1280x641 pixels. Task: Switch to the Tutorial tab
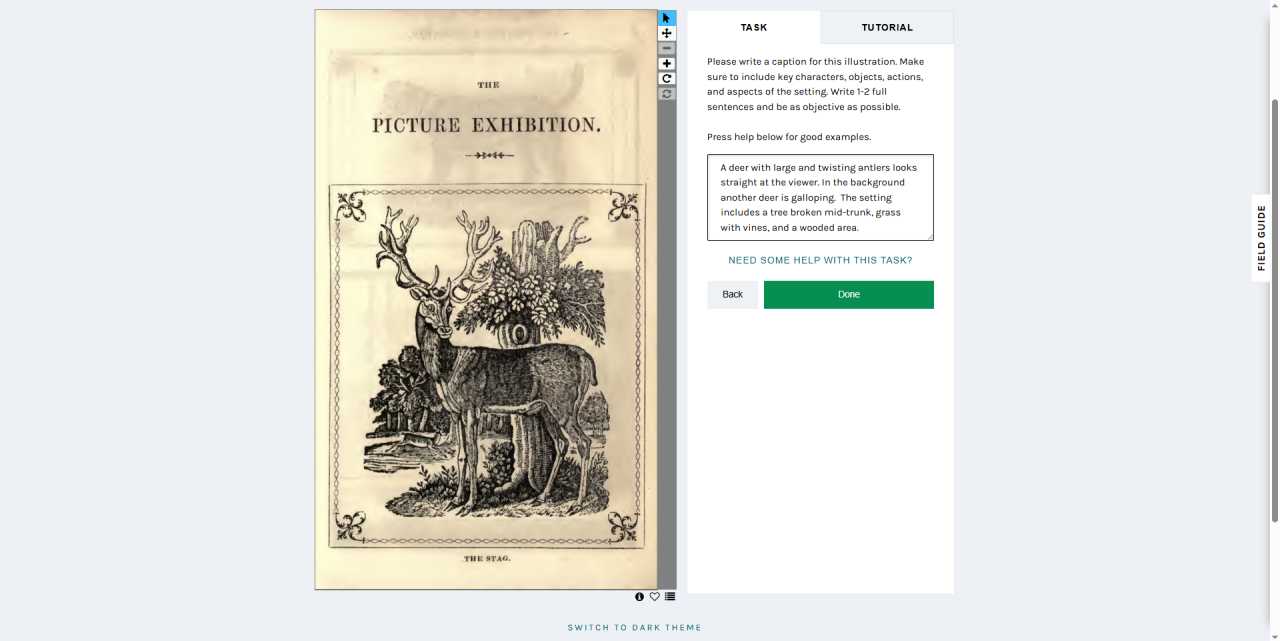point(887,27)
